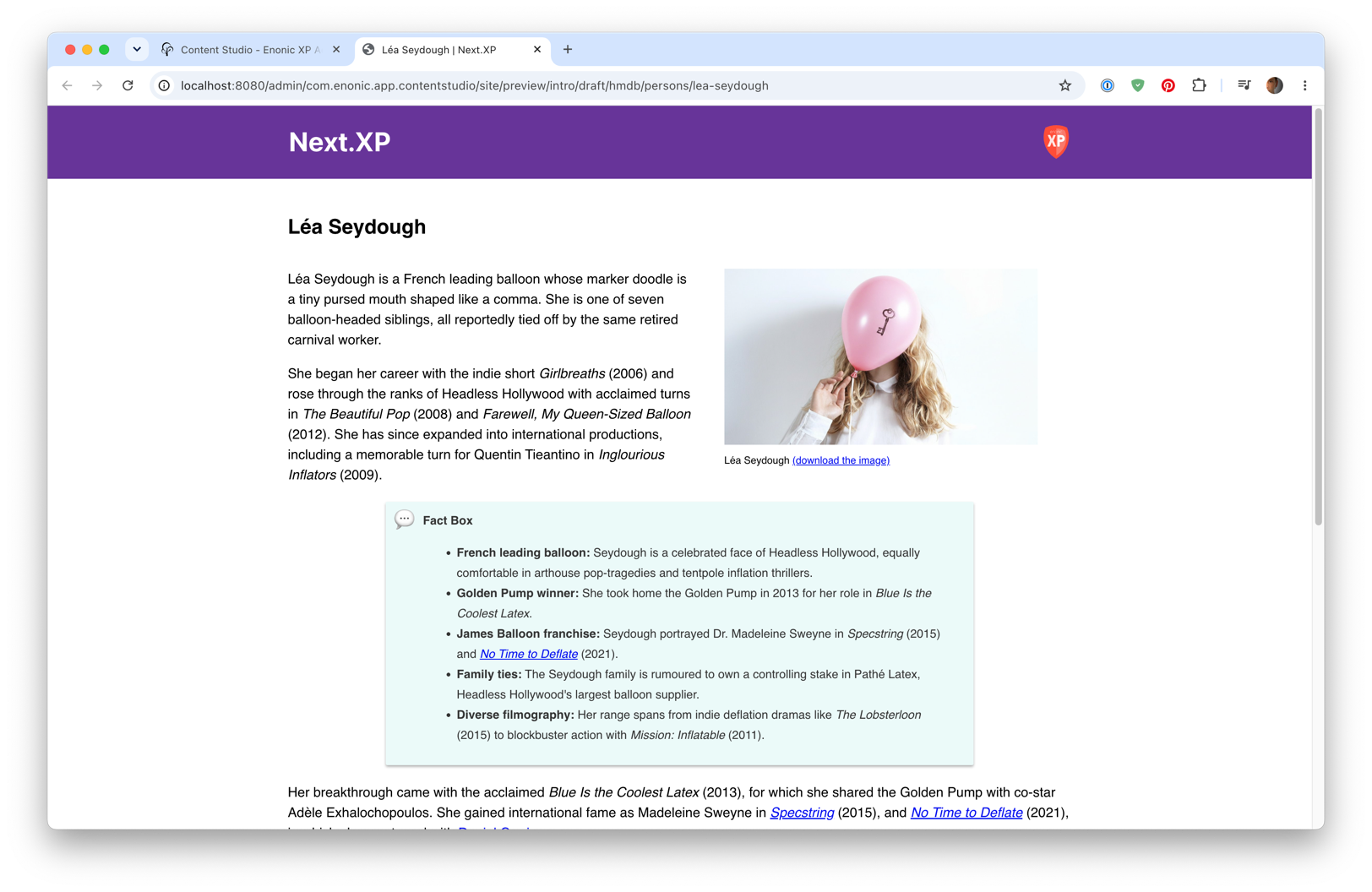The width and height of the screenshot is (1372, 892).
Task: Open the green shield extension
Action: click(1137, 85)
